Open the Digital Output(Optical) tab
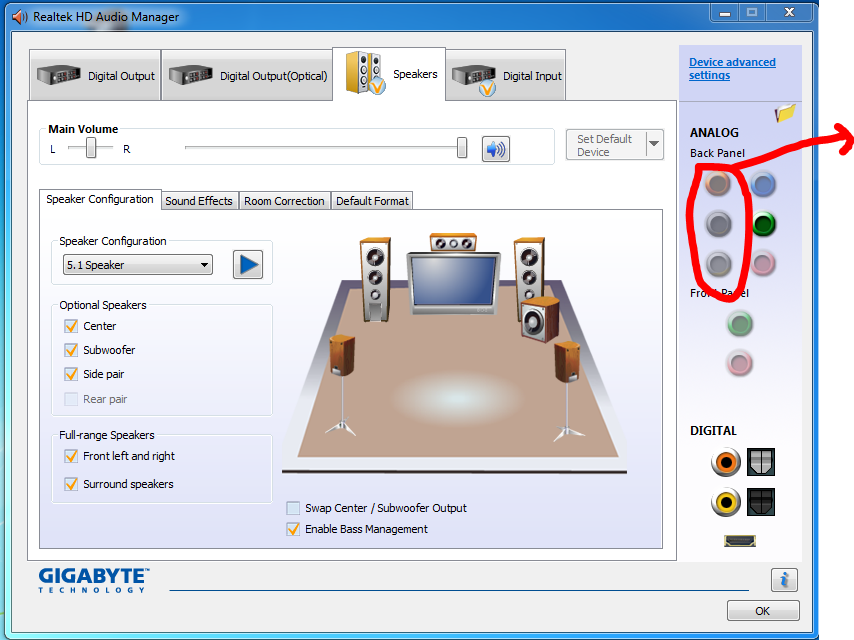Image resolution: width=854 pixels, height=640 pixels. (x=248, y=75)
